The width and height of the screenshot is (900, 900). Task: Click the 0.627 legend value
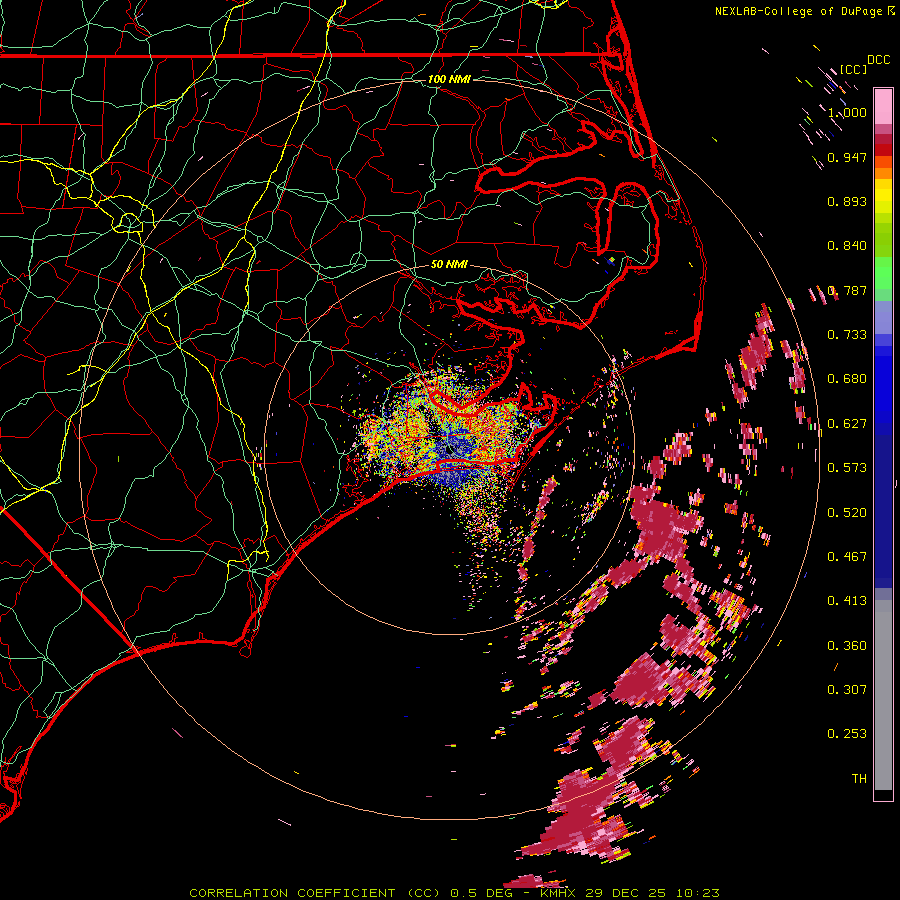click(x=847, y=424)
